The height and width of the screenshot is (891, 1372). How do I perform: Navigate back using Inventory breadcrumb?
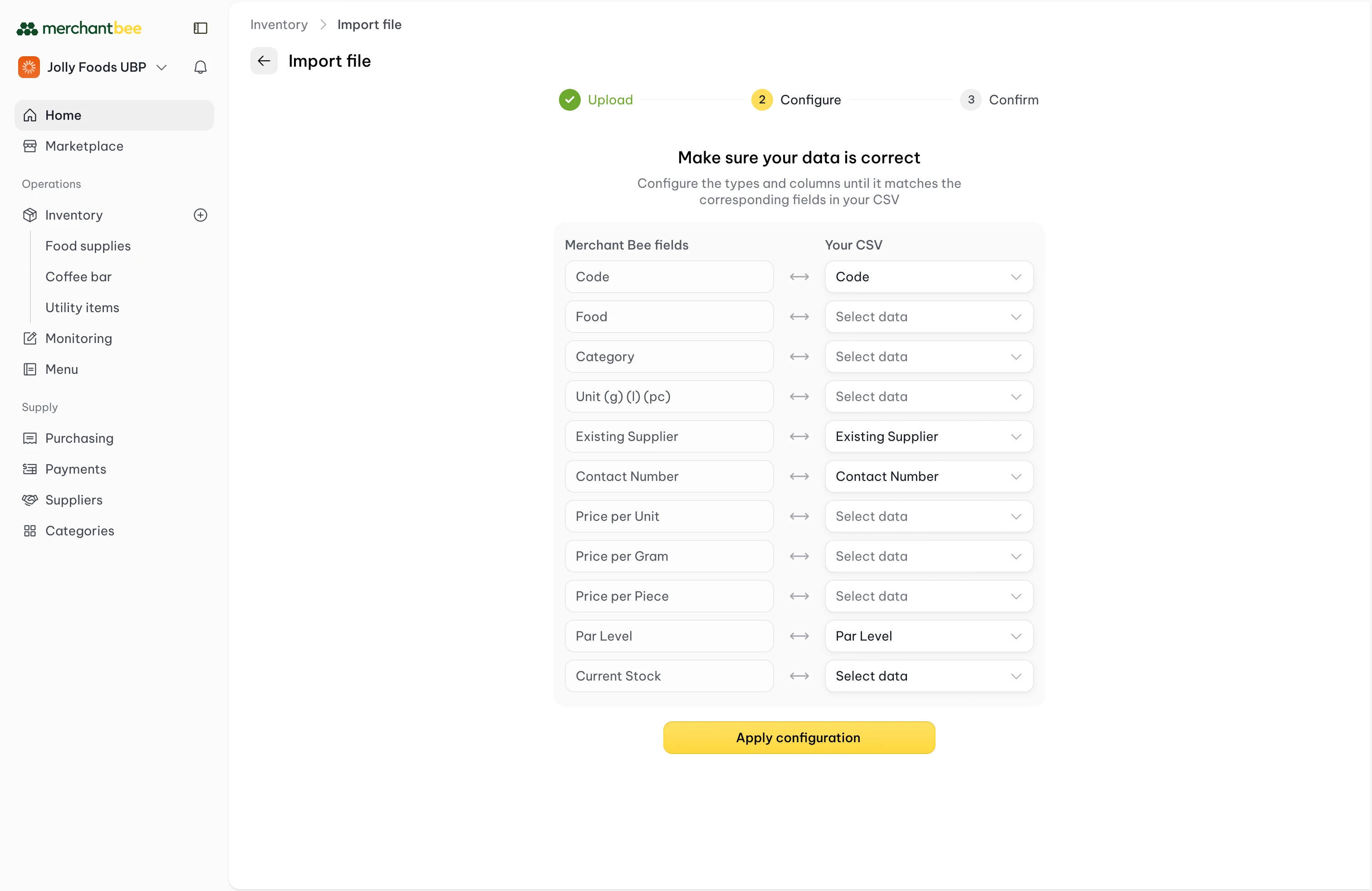pos(279,24)
